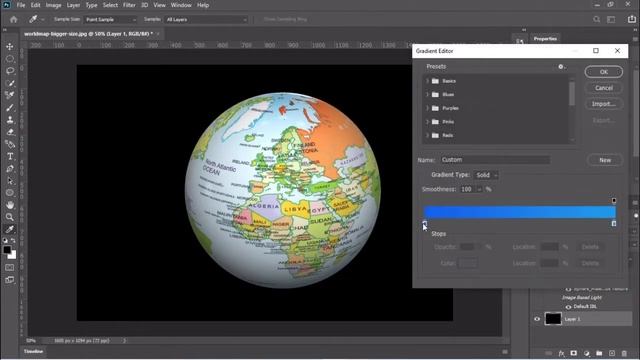The height and width of the screenshot is (360, 640).
Task: Toggle Quick Mask mode
Action: coord(10,268)
